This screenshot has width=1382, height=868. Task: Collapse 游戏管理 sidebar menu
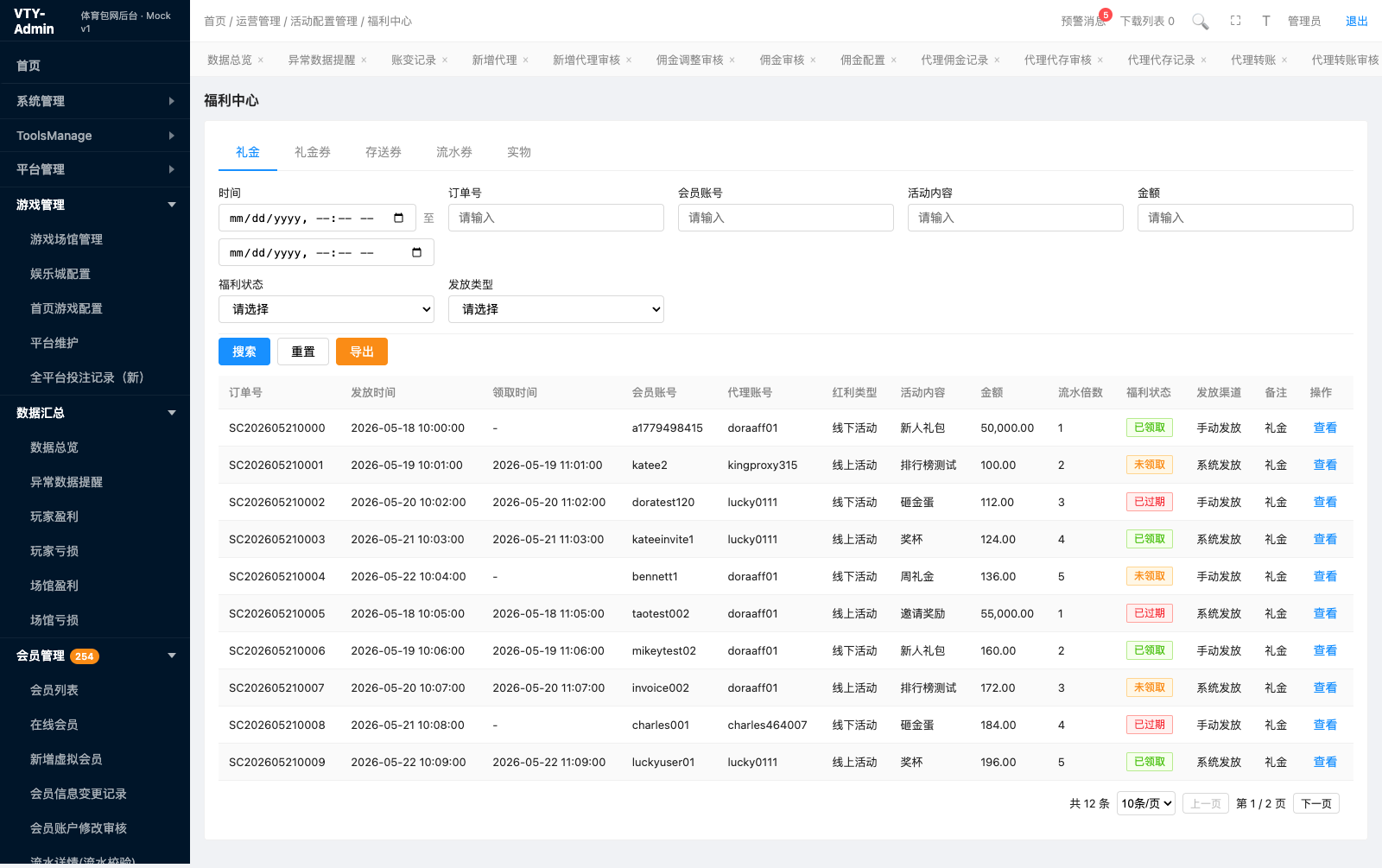(x=95, y=205)
